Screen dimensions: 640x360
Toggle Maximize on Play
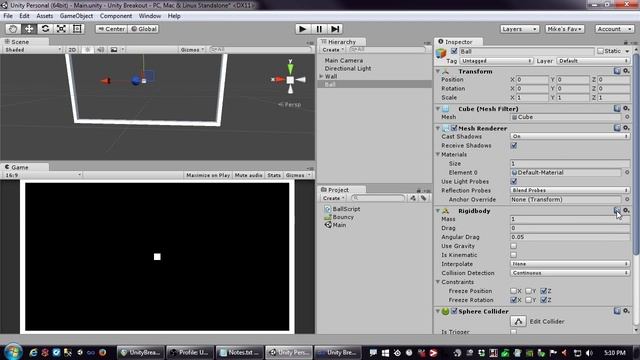[208, 175]
